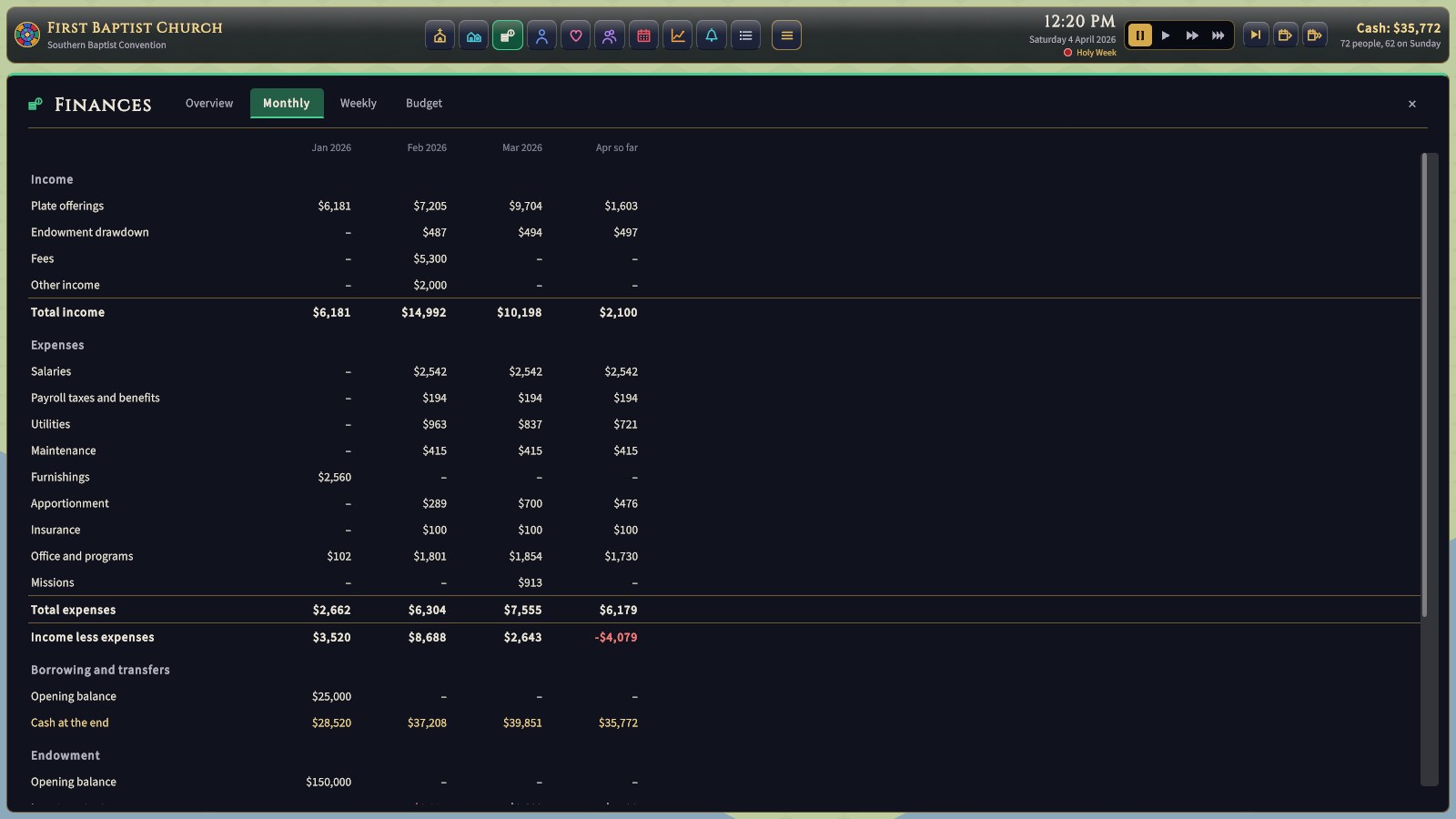
Task: Open the orange line chart icon
Action: coord(678,35)
